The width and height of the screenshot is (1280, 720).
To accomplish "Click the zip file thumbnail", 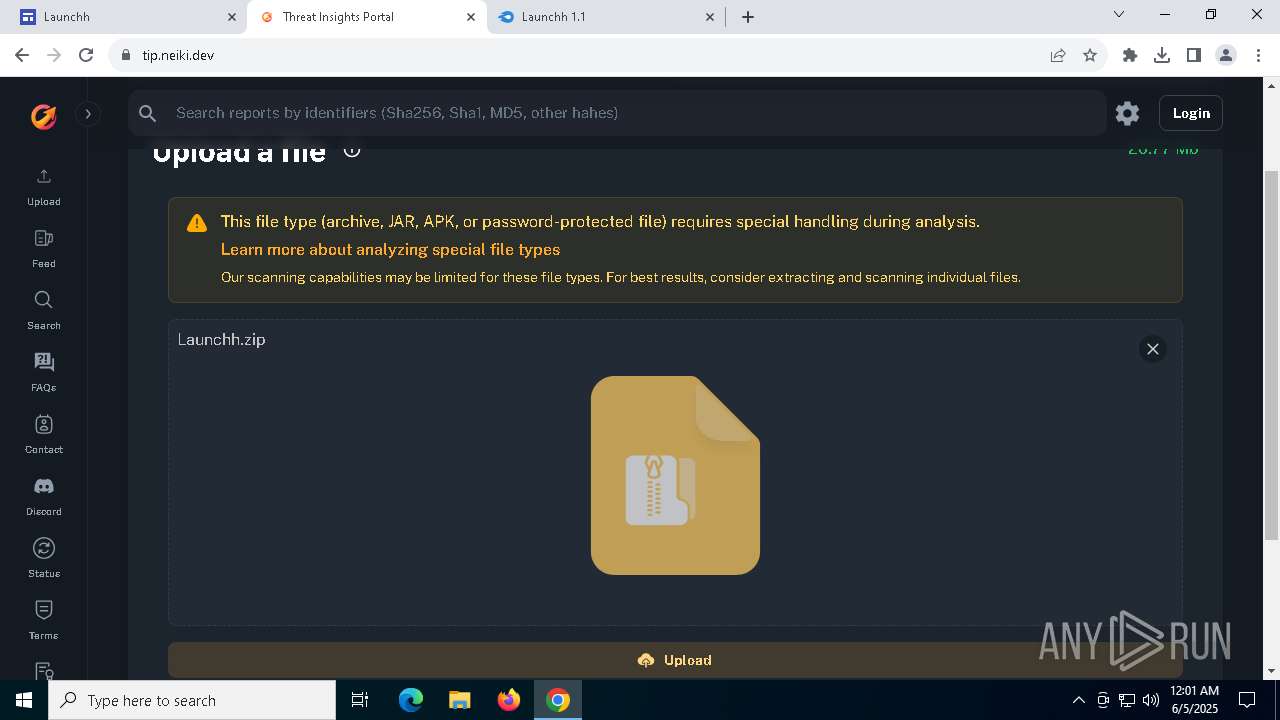I will 675,475.
